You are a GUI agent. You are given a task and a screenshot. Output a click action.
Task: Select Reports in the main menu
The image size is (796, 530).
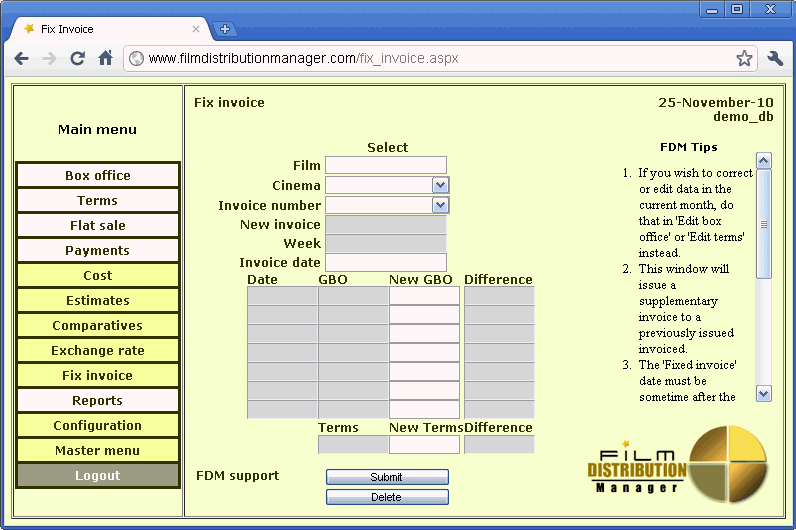[98, 400]
